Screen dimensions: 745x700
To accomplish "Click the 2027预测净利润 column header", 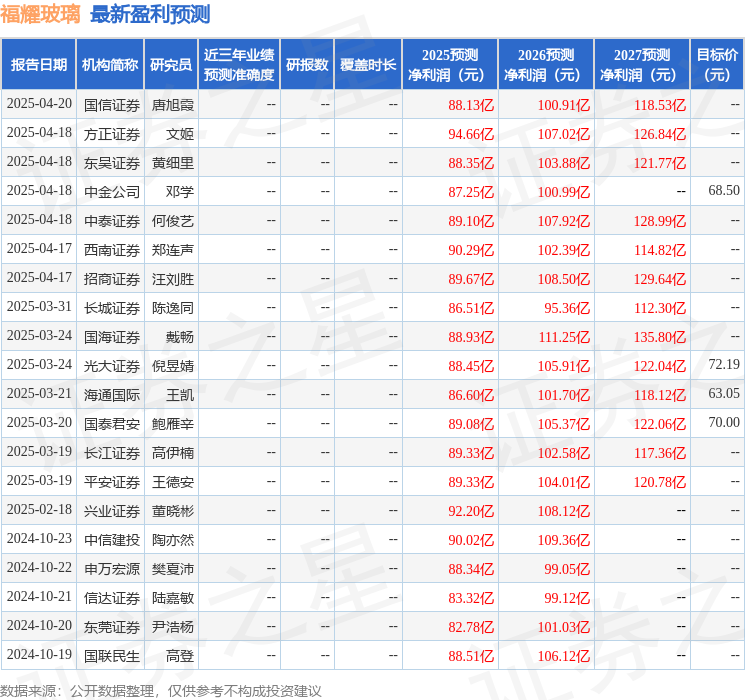I will click(642, 65).
